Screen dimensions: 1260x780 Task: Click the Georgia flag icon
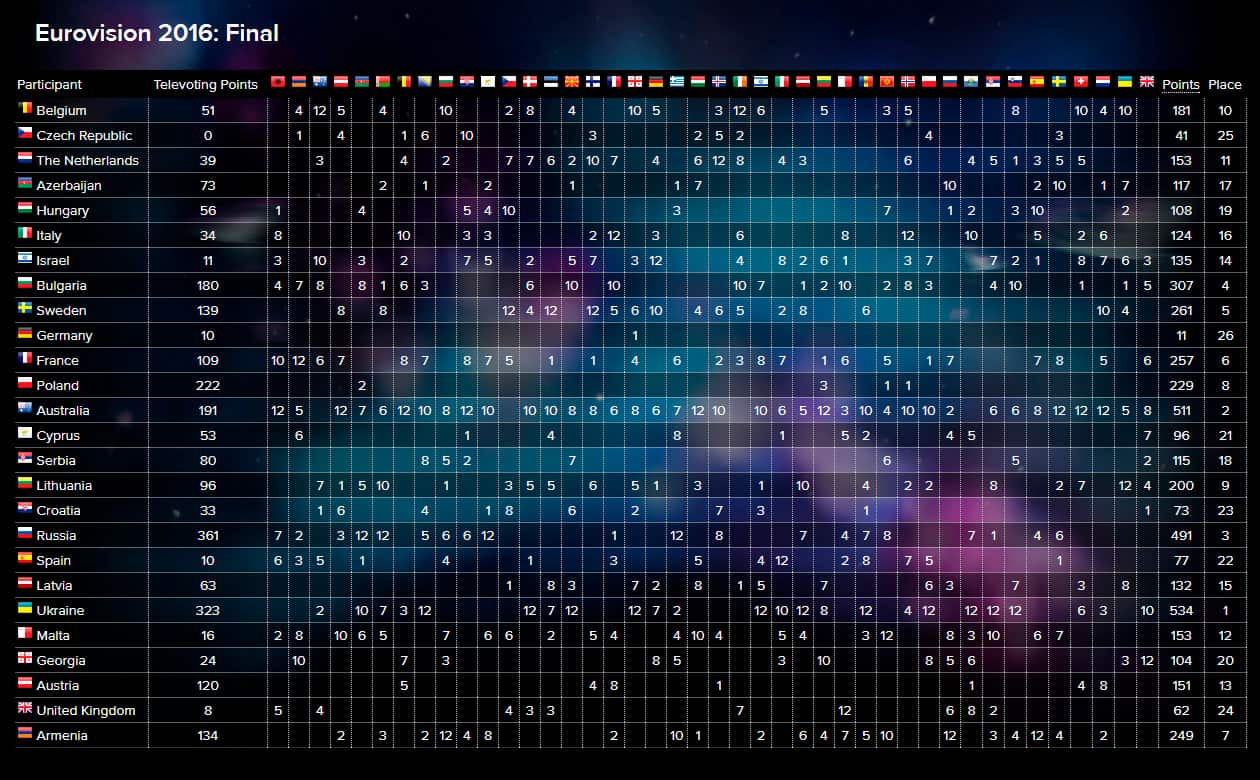25,660
